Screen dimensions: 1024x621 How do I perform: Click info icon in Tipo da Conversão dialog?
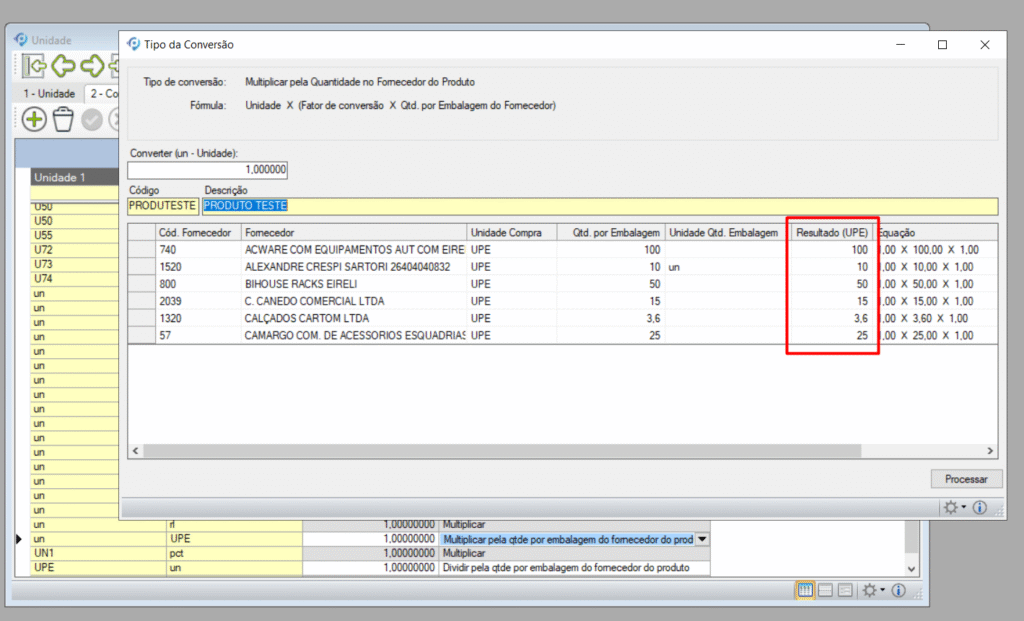point(980,508)
